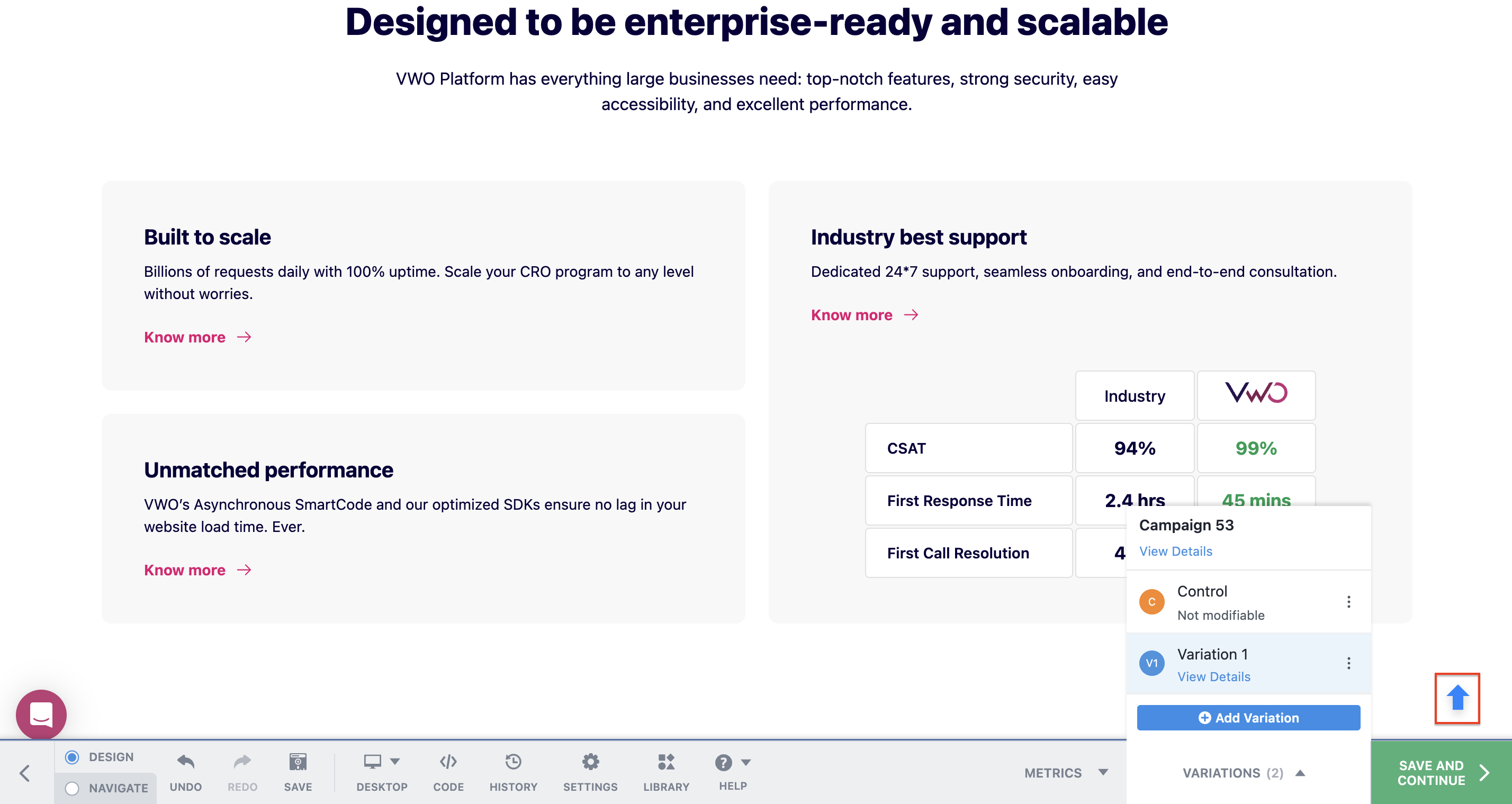Click the 2.4 hrs industry response value
The height and width of the screenshot is (804, 1512).
(1135, 500)
